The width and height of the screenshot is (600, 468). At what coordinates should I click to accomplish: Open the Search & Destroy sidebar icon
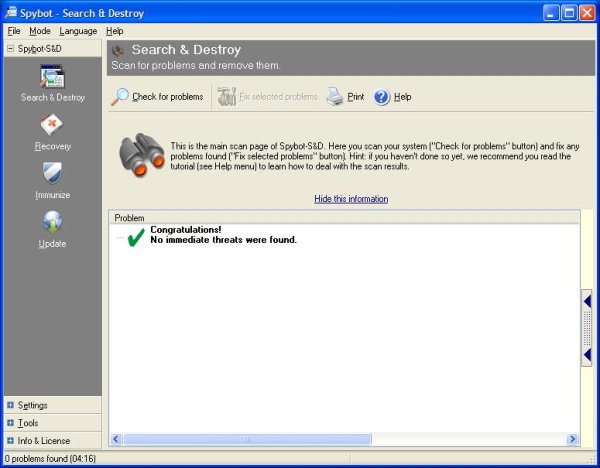click(x=52, y=77)
